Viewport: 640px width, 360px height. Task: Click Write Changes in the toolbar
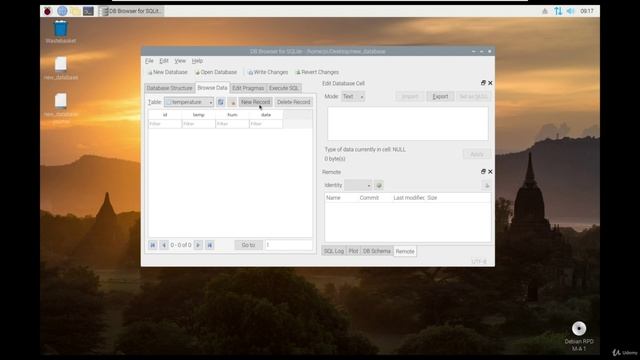tap(268, 72)
